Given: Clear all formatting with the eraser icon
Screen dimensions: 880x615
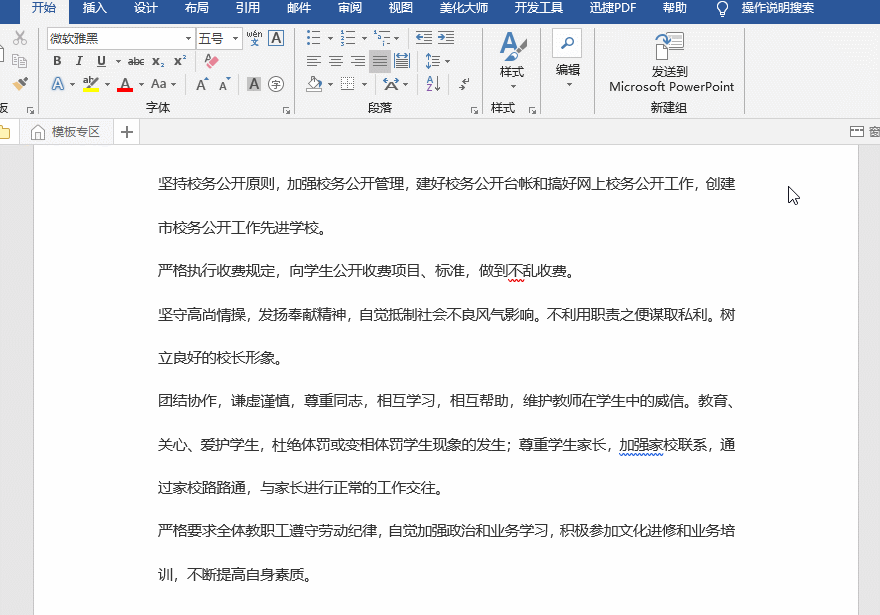Looking at the screenshot, I should pyautogui.click(x=210, y=60).
